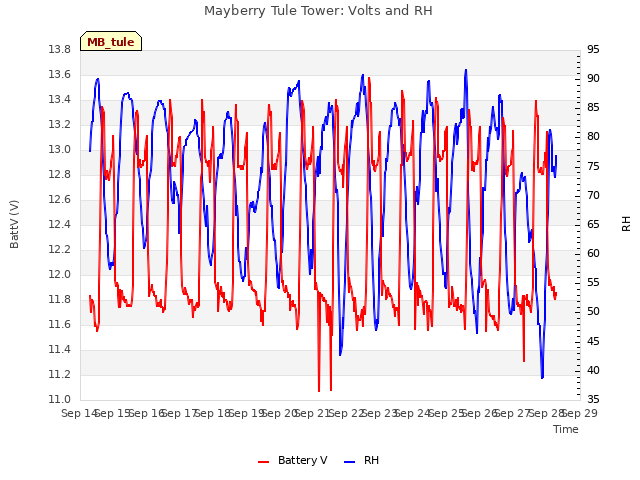Screen dimensions: 640x480
Task: Select the RH legend entry text
Action: pos(371,460)
